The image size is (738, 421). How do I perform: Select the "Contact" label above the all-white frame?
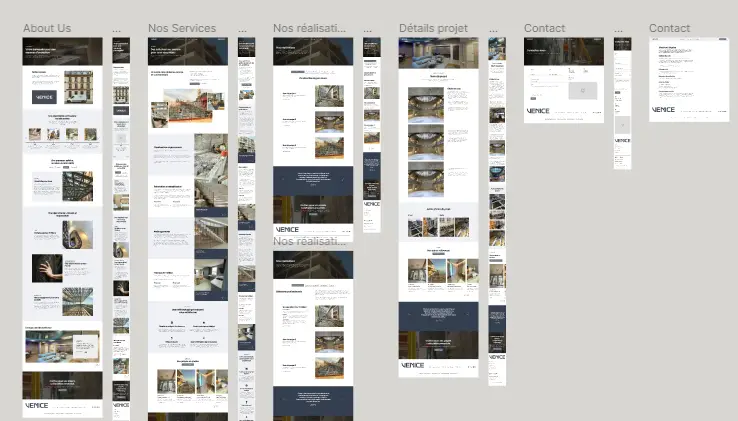[x=669, y=28]
